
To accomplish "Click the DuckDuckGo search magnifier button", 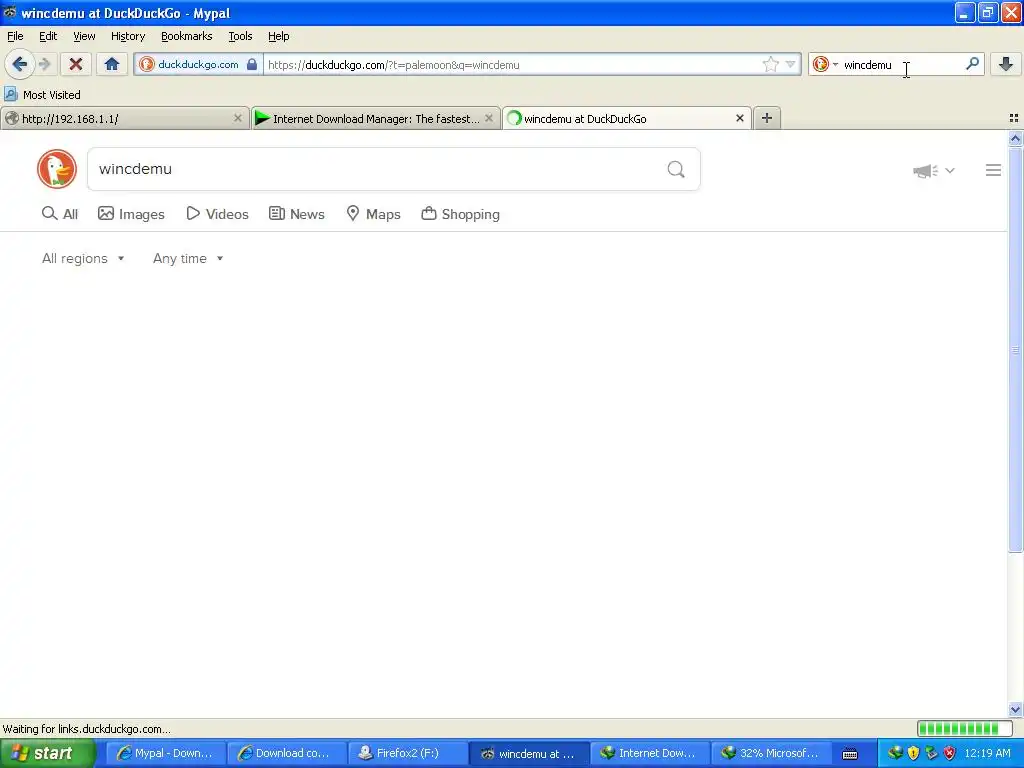I will [x=676, y=169].
